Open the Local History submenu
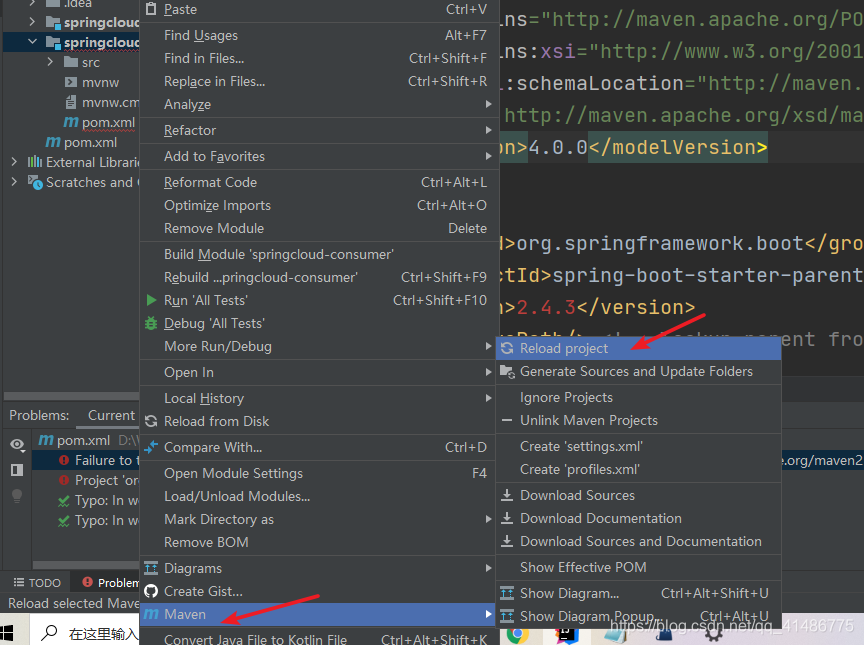Image resolution: width=864 pixels, height=645 pixels. 320,398
